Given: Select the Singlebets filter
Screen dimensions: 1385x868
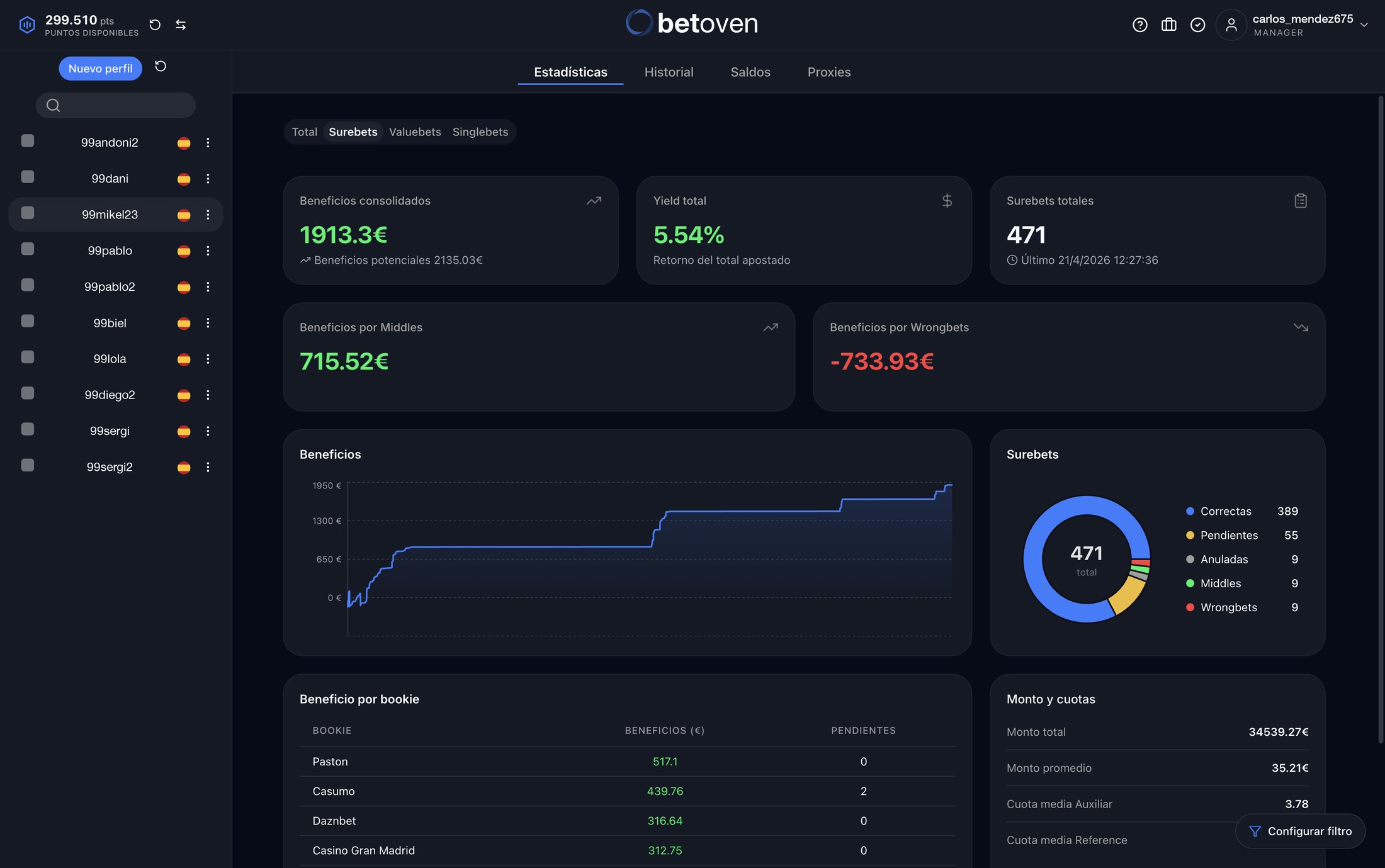Looking at the screenshot, I should click(480, 132).
